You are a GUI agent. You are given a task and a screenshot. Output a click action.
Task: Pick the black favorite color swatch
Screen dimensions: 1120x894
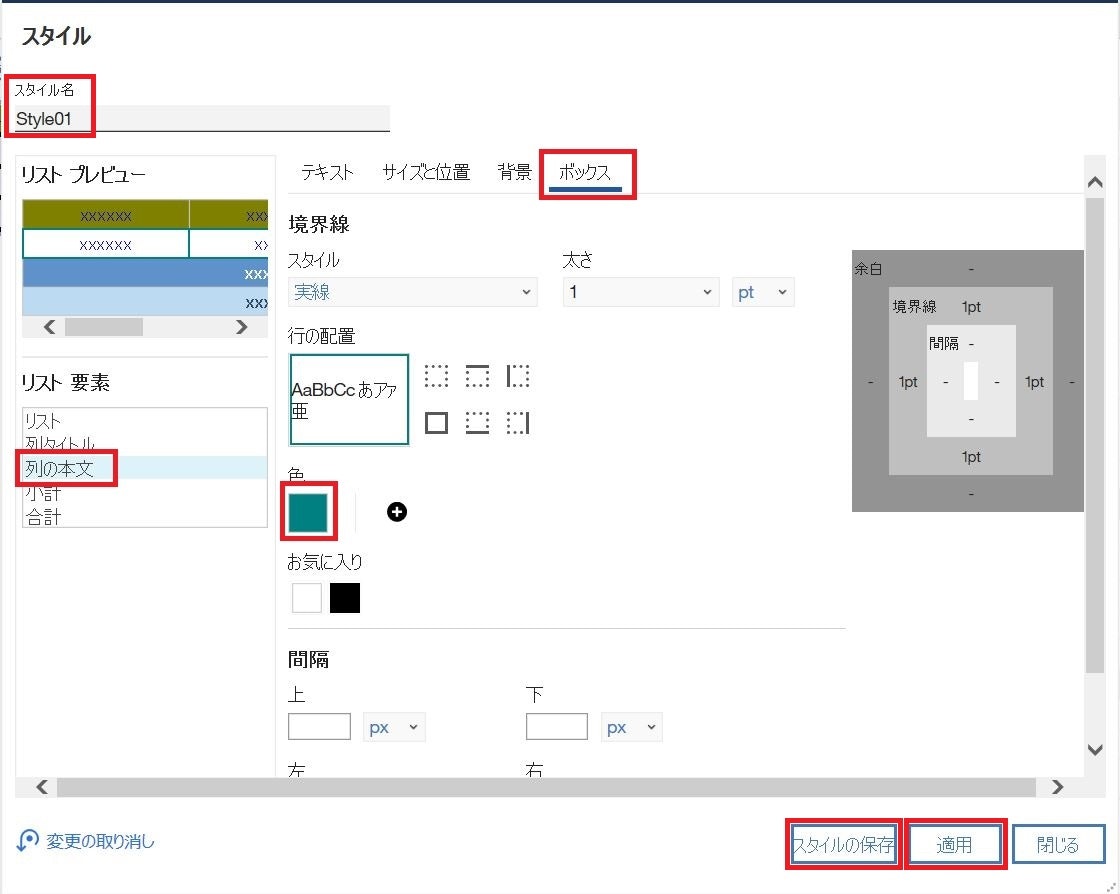tap(345, 598)
